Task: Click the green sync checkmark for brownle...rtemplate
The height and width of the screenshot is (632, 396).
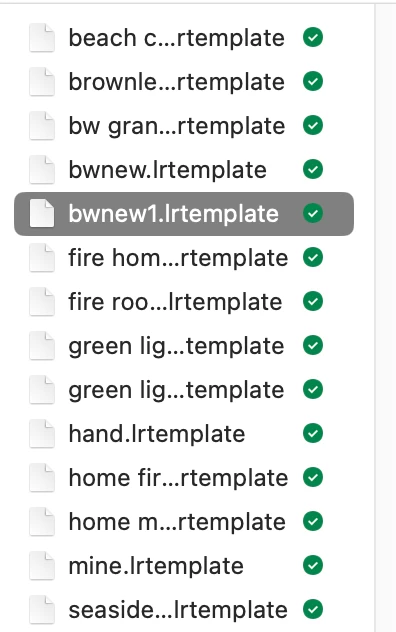Action: click(313, 81)
